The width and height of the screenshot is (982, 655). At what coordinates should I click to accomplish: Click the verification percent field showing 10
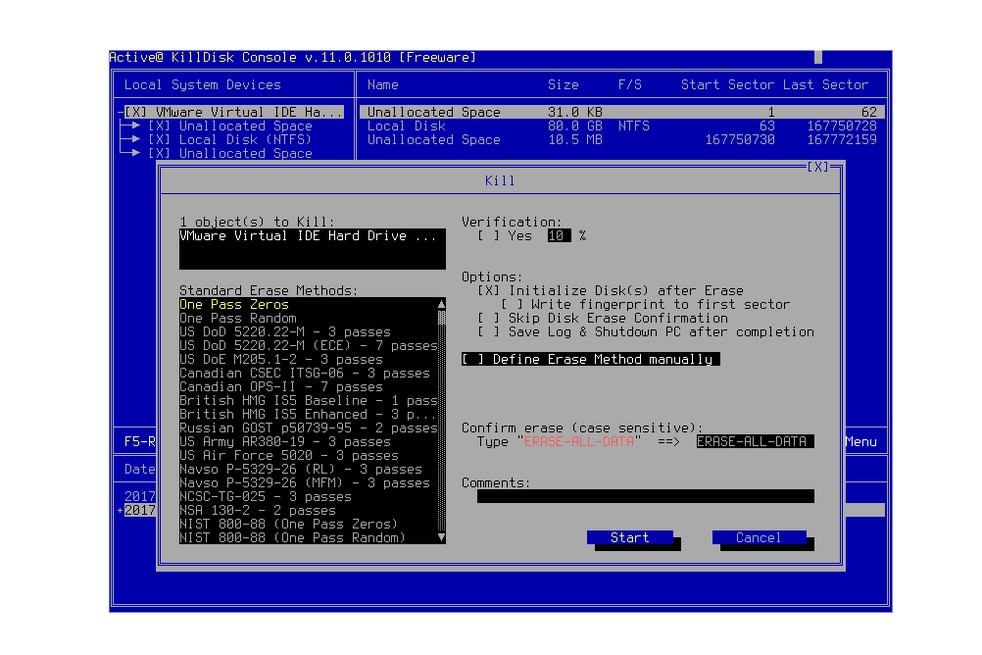click(559, 236)
